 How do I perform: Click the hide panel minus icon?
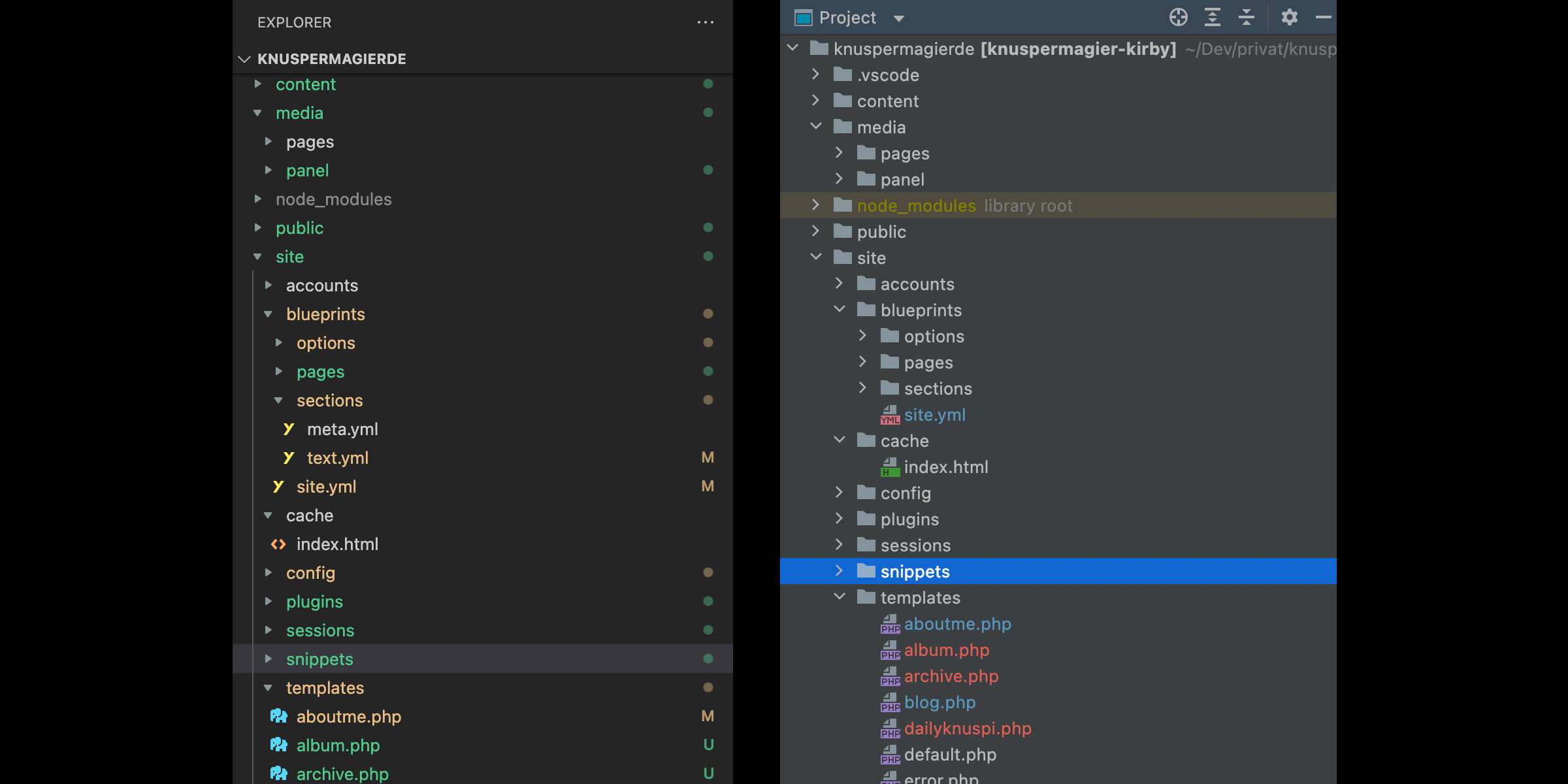(x=1323, y=18)
